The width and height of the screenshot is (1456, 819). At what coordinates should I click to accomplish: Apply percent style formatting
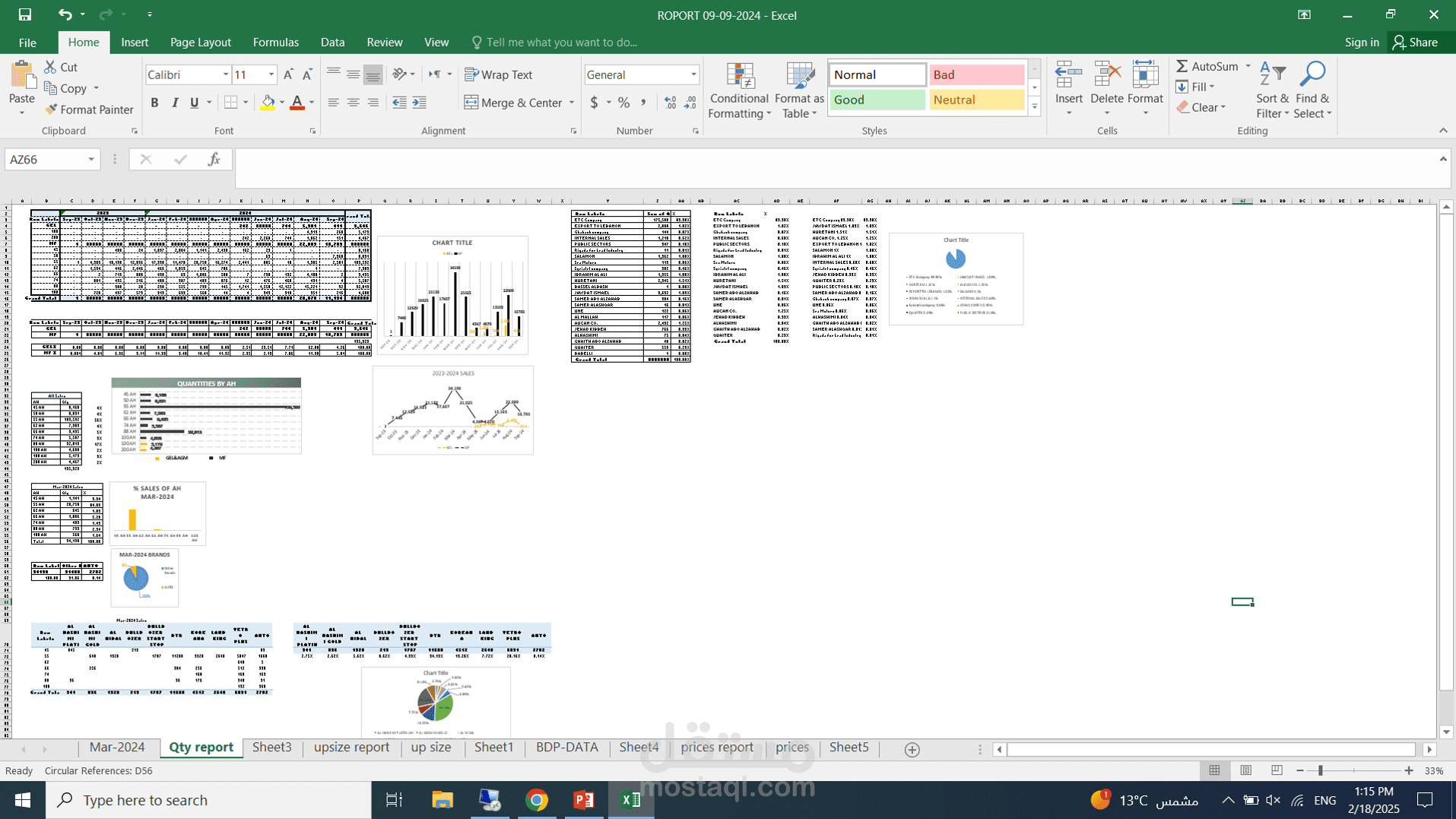(x=623, y=103)
